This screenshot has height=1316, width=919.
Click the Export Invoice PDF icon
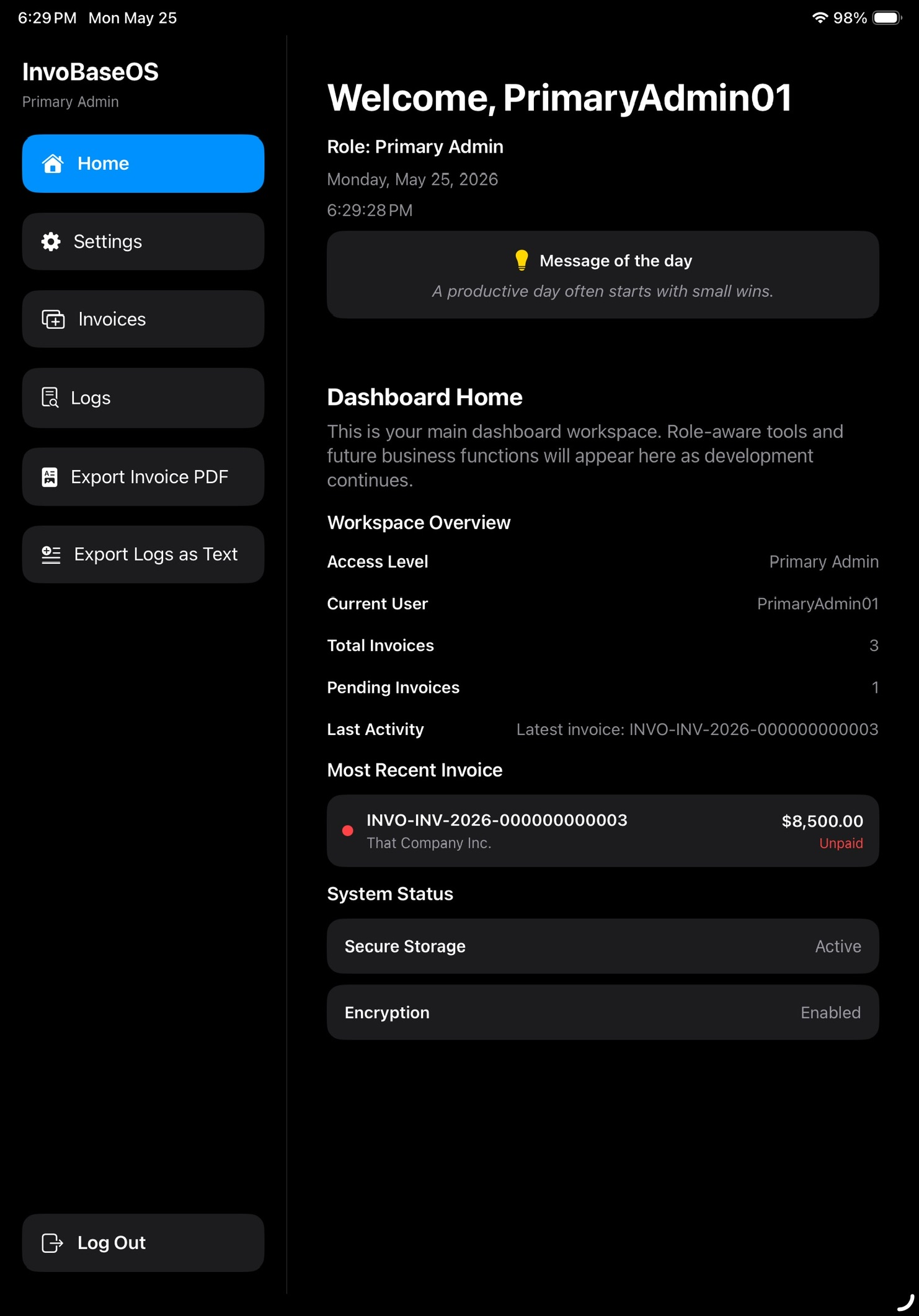pyautogui.click(x=50, y=477)
